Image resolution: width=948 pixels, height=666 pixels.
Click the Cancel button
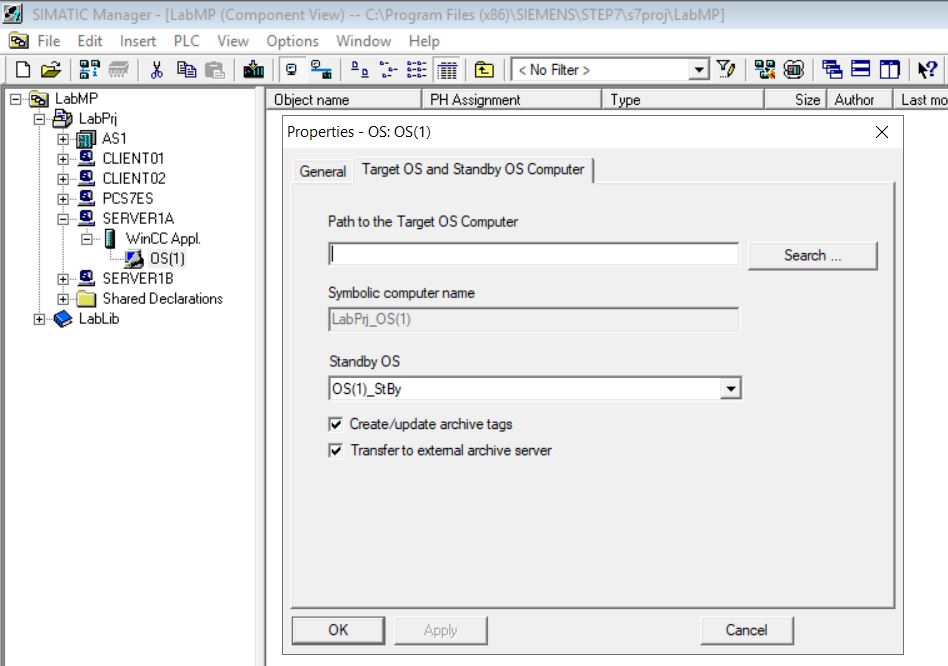click(747, 630)
